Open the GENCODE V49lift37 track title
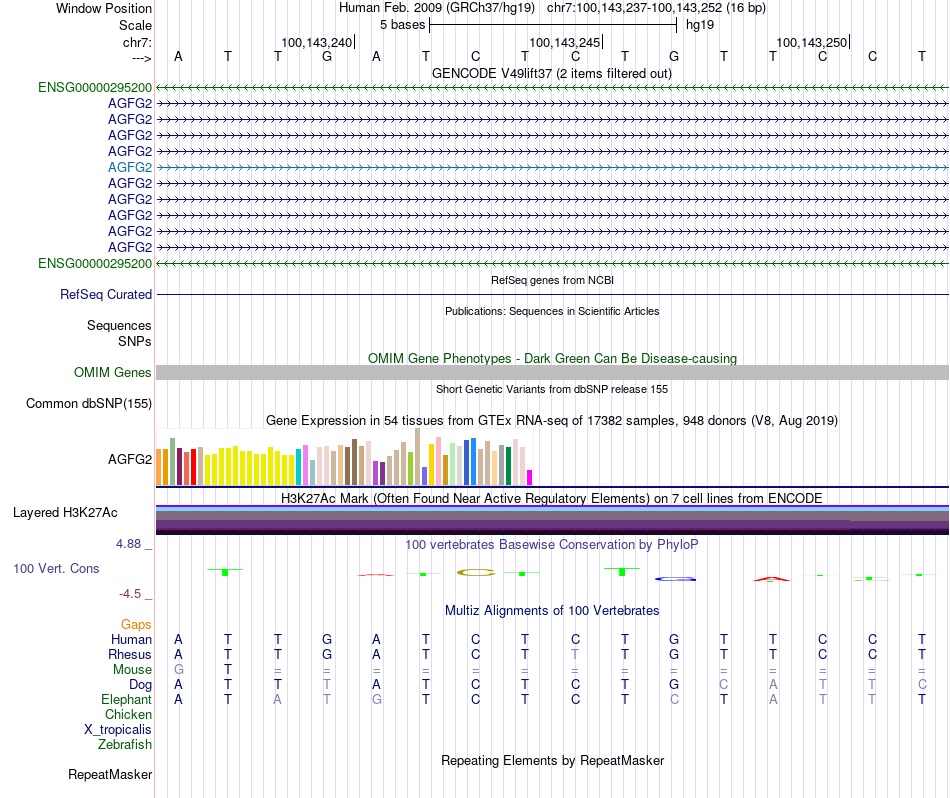This screenshot has width=950, height=798. (x=551, y=73)
